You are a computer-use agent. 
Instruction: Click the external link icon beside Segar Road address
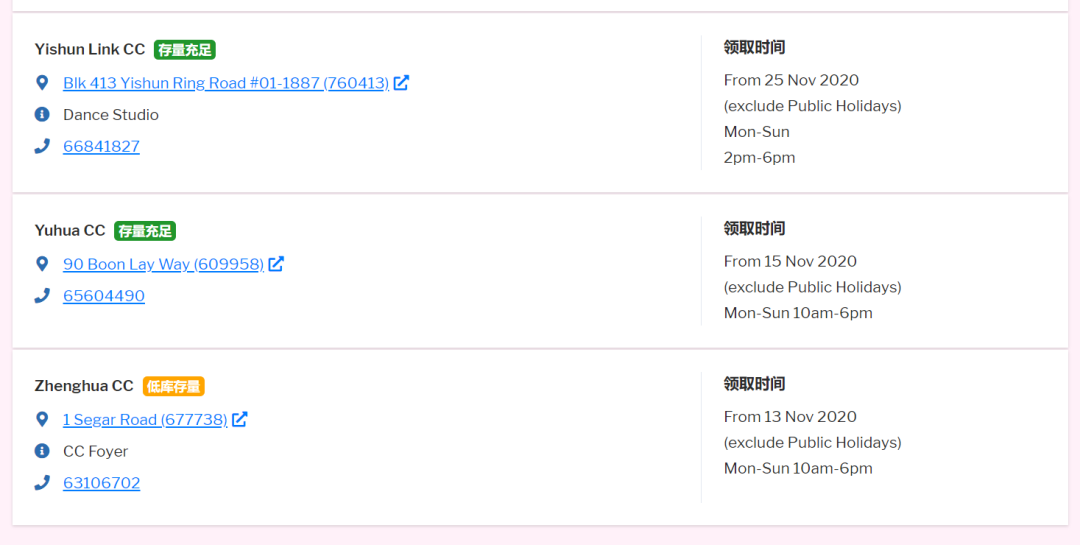pyautogui.click(x=240, y=419)
